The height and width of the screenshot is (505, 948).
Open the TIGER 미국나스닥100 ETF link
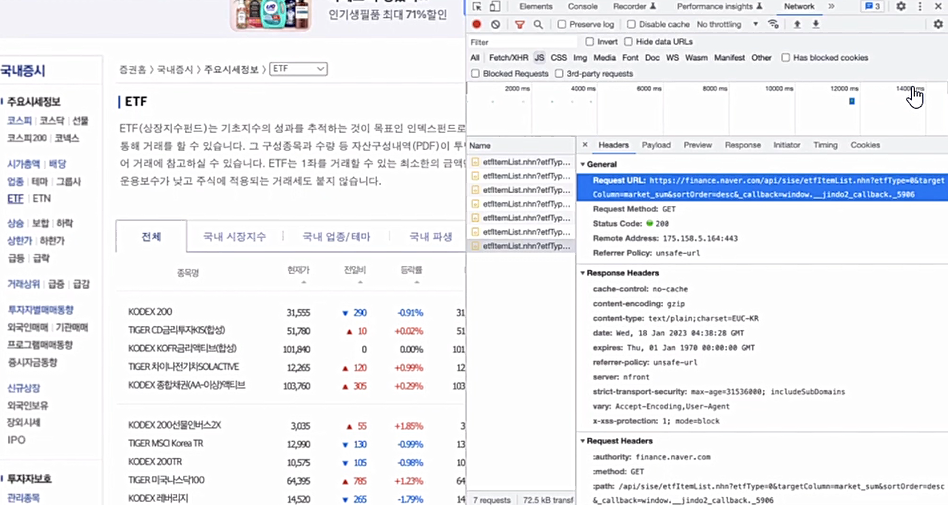166,480
